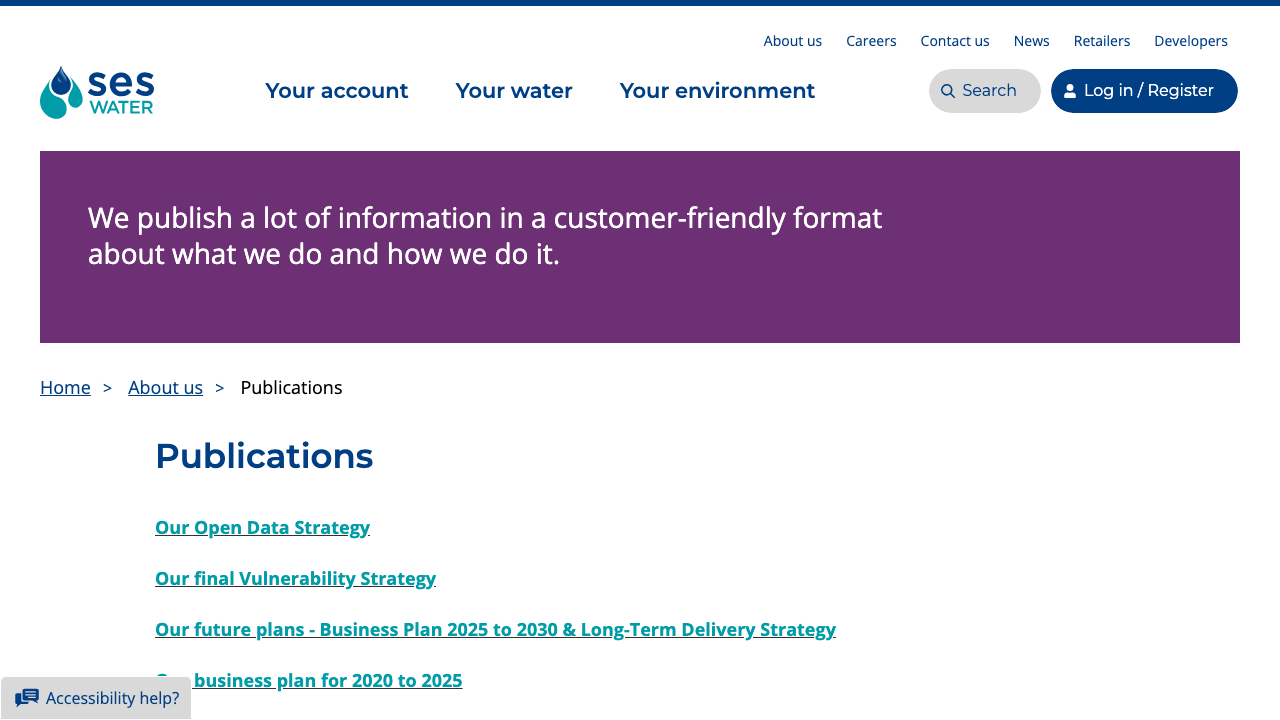This screenshot has width=1280, height=720.
Task: Click the SES Water logo
Action: (97, 91)
